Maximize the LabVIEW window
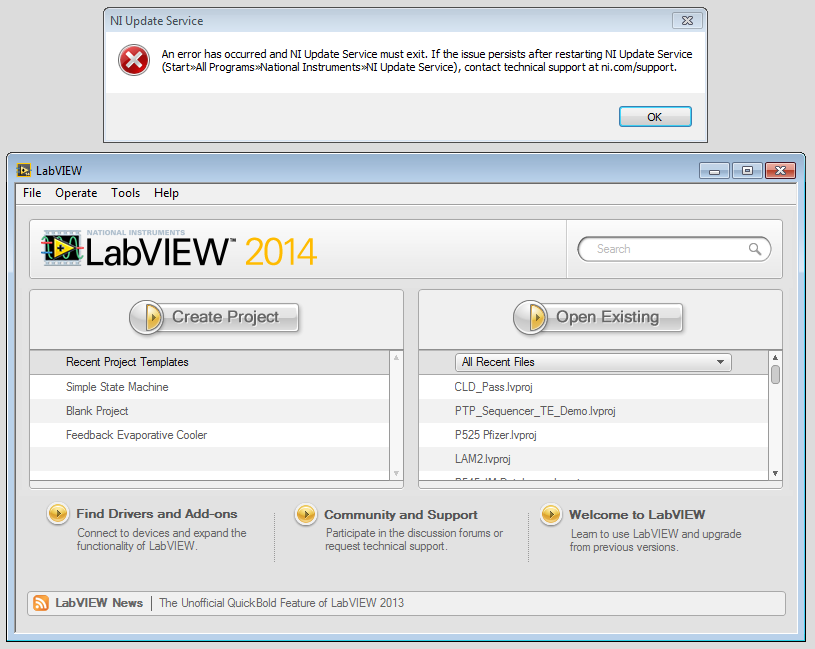 (x=747, y=170)
